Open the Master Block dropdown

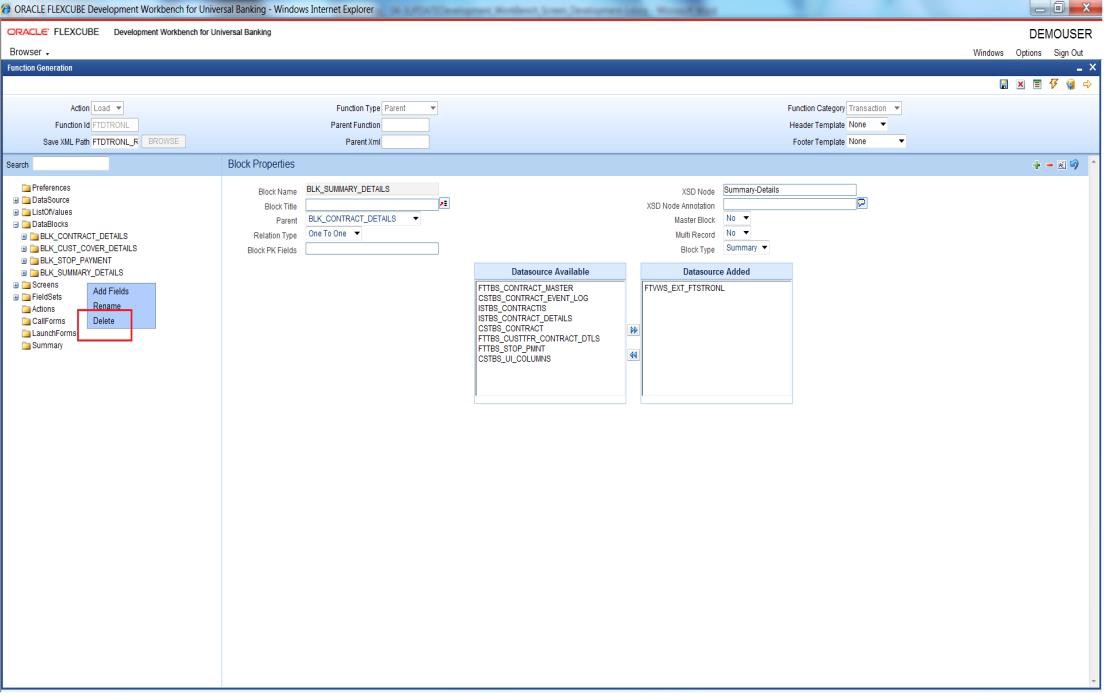tap(737, 218)
